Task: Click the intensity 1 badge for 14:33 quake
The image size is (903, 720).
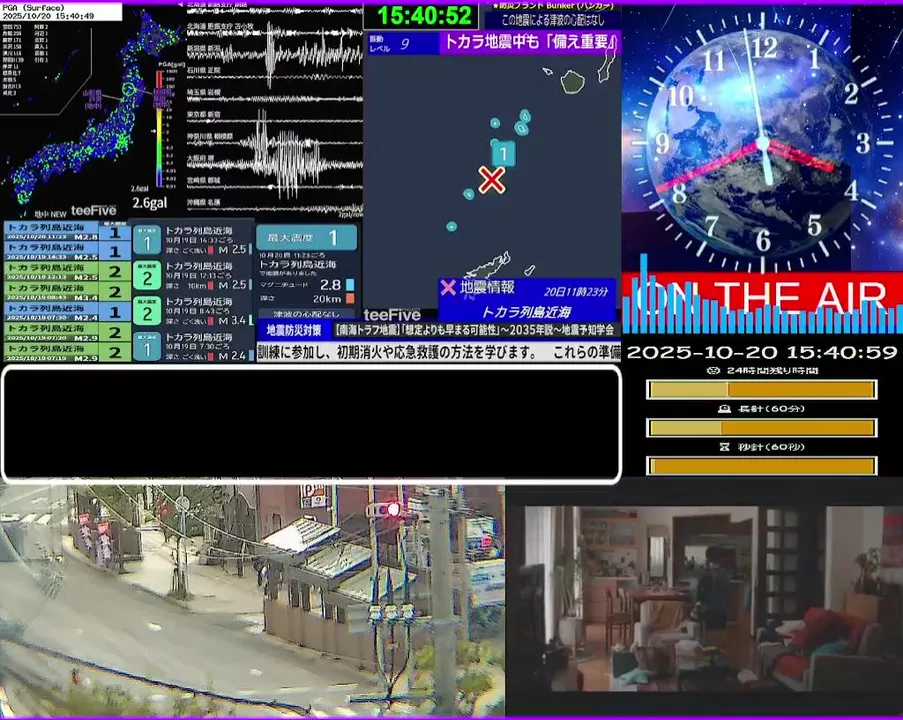Action: click(147, 239)
